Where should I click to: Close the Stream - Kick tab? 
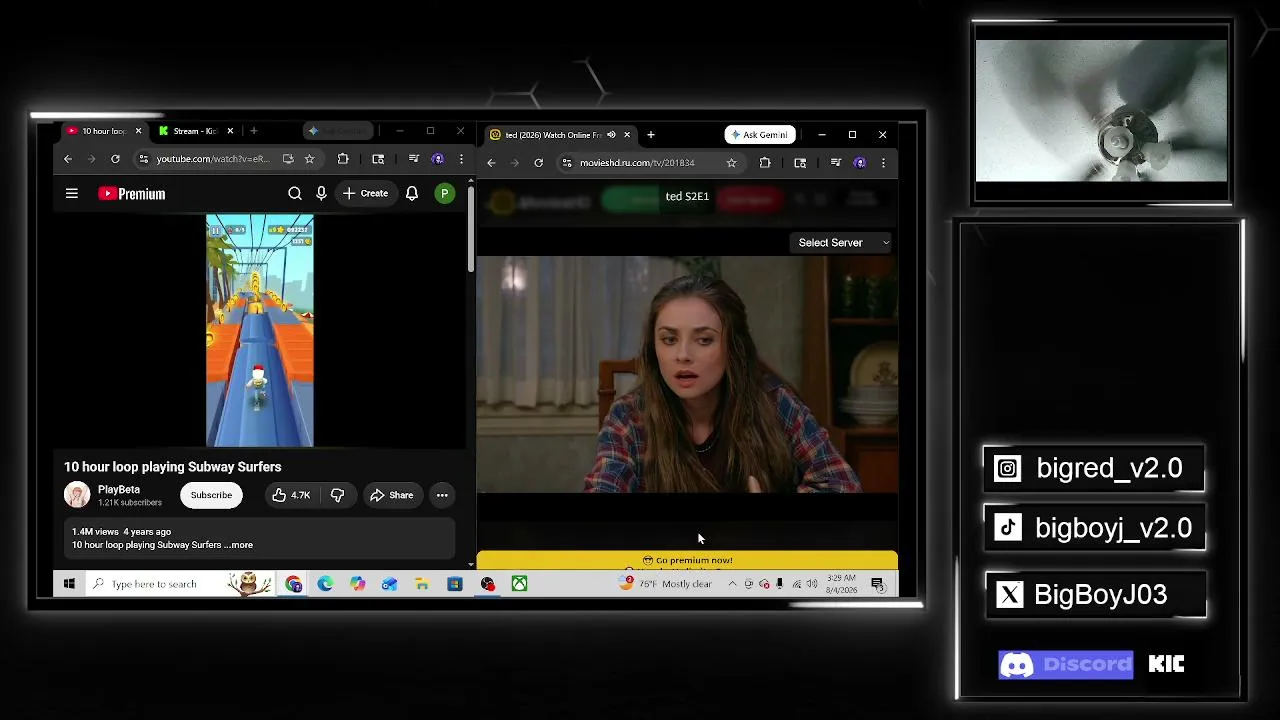(230, 131)
